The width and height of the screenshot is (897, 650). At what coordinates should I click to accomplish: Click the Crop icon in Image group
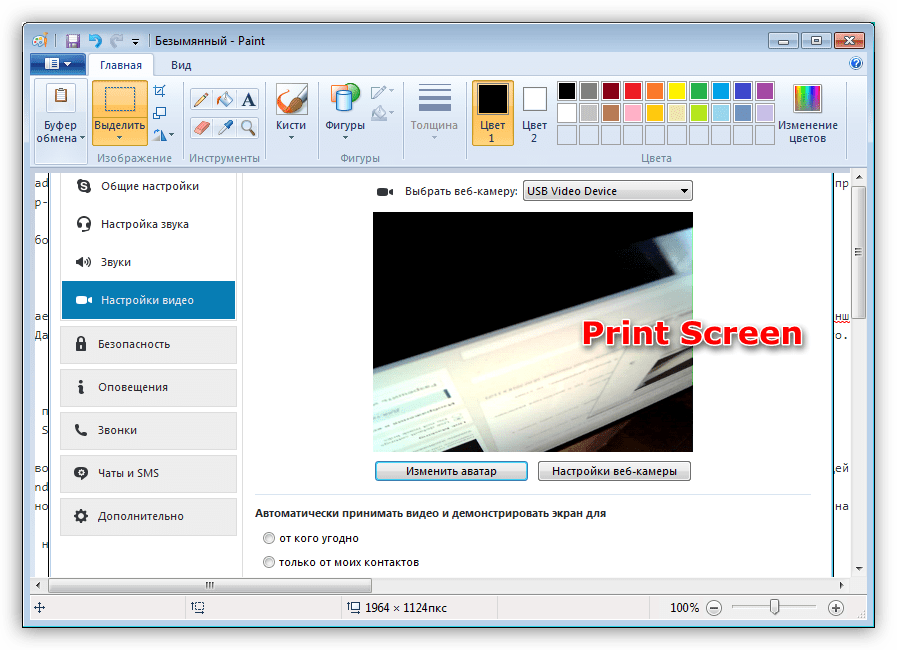point(160,92)
